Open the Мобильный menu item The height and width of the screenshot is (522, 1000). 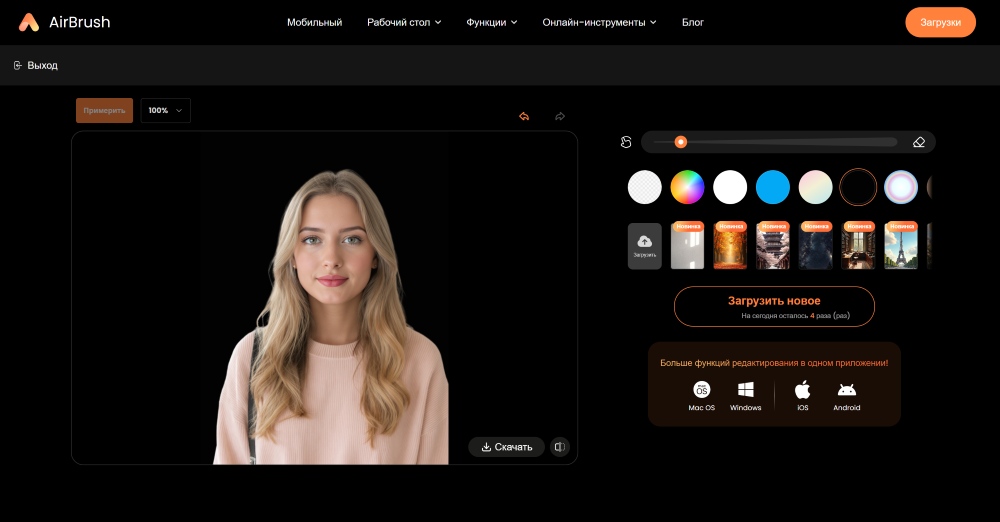click(314, 22)
